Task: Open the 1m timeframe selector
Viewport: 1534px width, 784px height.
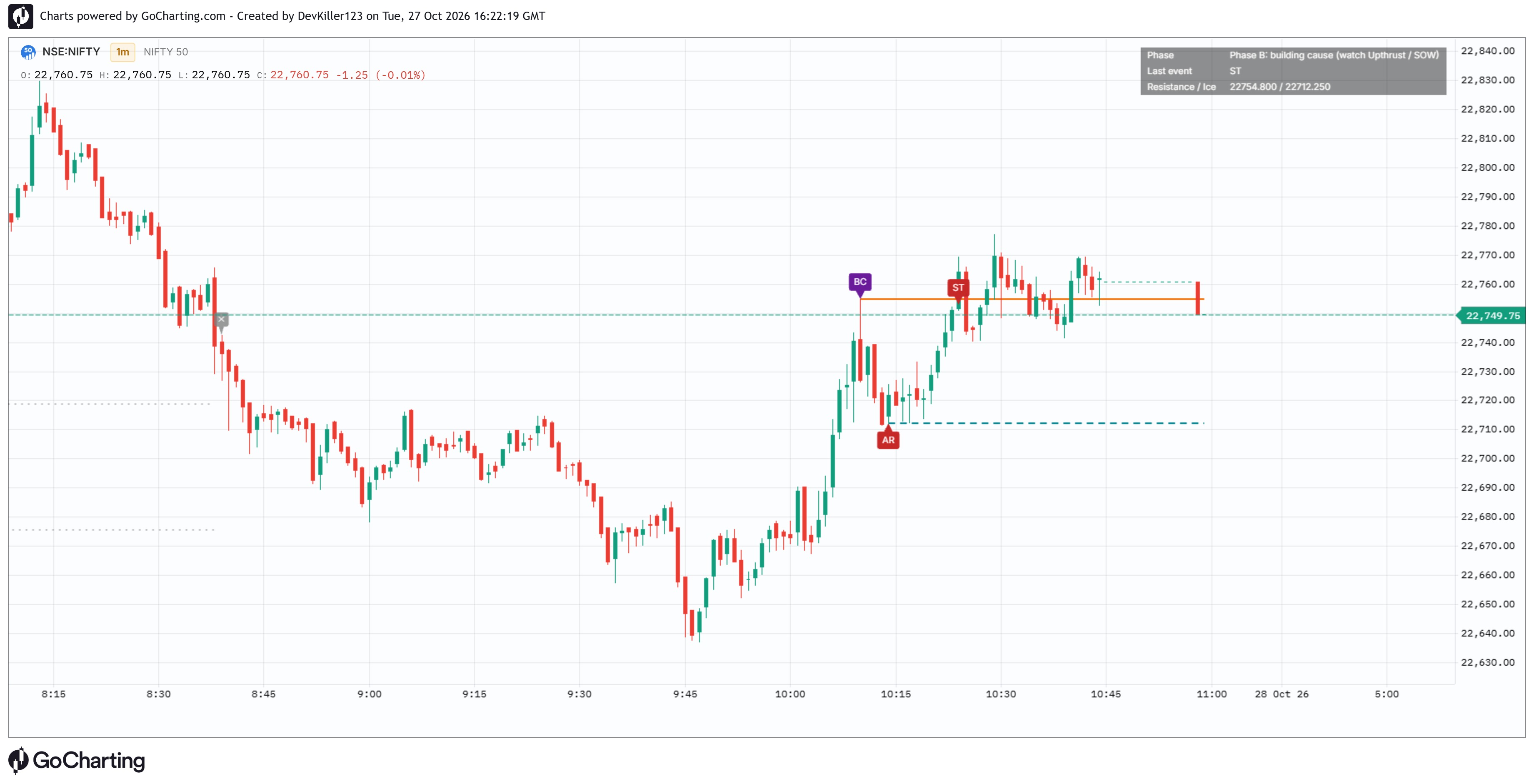Action: [x=122, y=52]
